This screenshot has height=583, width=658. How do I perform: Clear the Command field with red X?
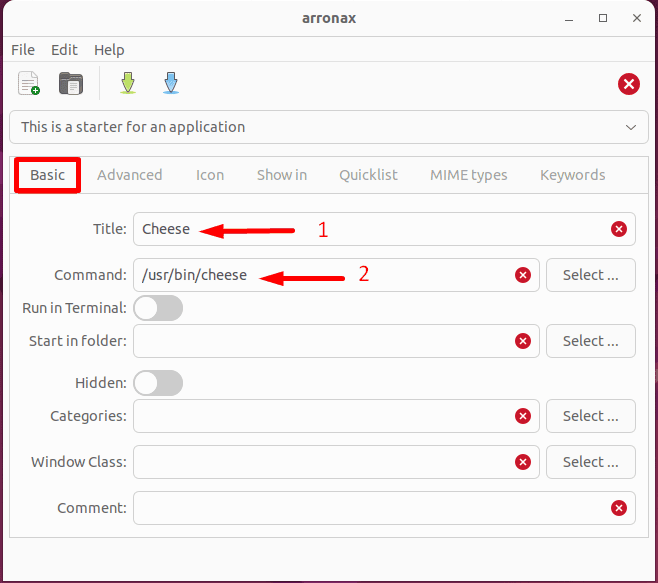pos(522,275)
